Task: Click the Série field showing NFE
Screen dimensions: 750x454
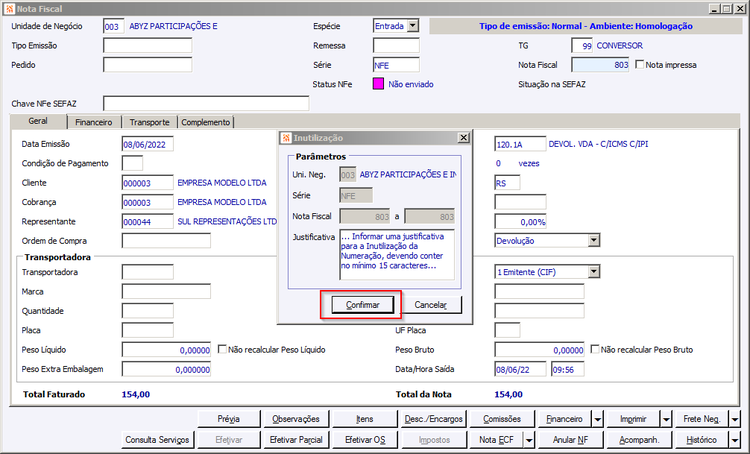Action: pyautogui.click(x=396, y=65)
